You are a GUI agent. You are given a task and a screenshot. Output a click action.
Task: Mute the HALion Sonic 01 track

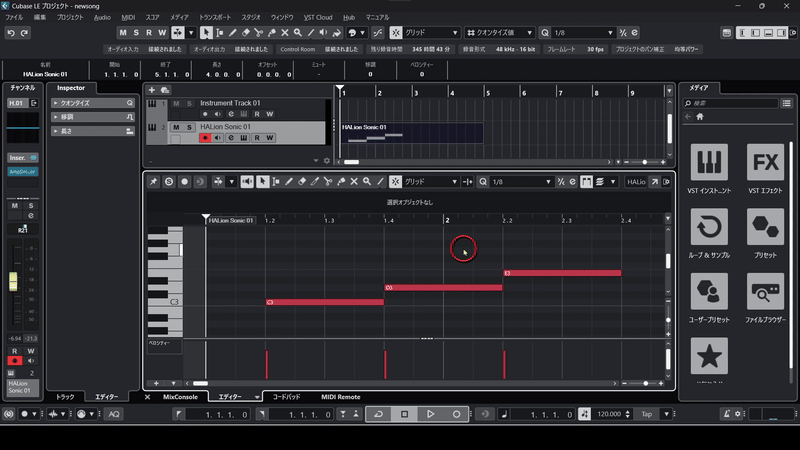click(x=176, y=127)
